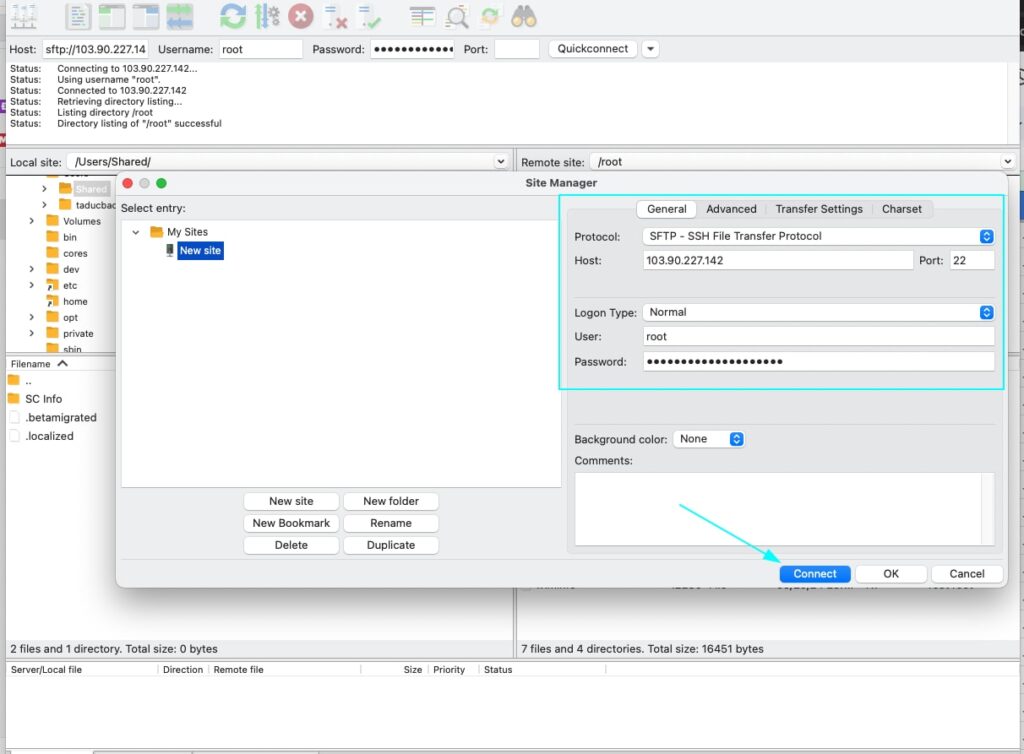
Task: Open the Quickconnect history dropdown arrow
Action: coord(650,49)
